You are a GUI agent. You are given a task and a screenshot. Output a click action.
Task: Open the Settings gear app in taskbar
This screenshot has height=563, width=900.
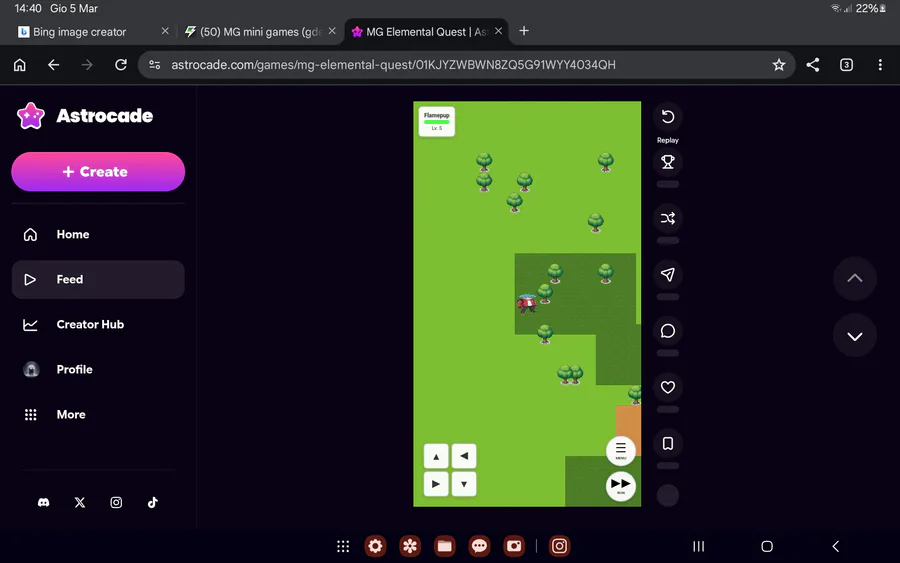coord(375,546)
